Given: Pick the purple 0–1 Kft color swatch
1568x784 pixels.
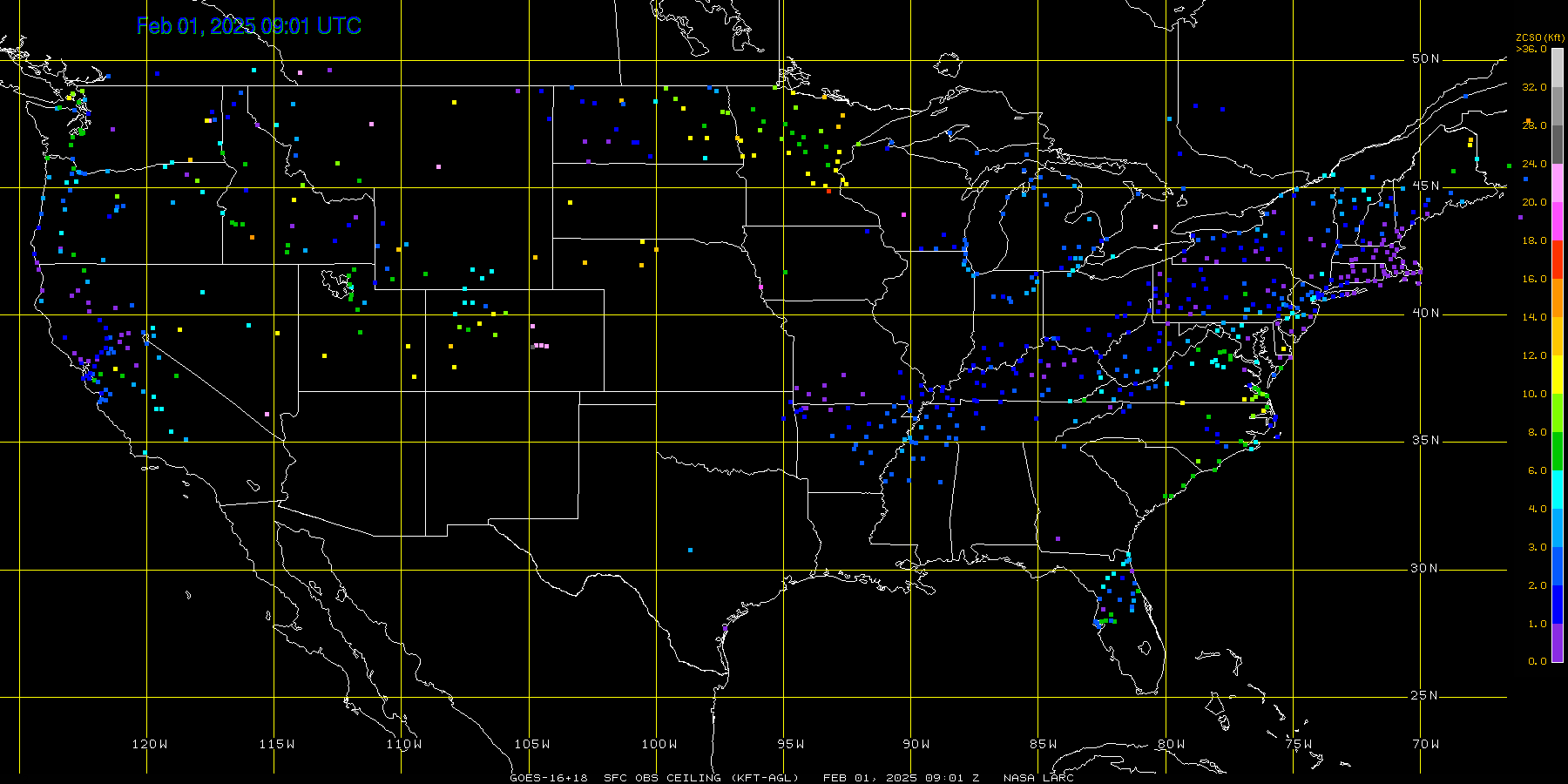Looking at the screenshot, I should [1558, 643].
